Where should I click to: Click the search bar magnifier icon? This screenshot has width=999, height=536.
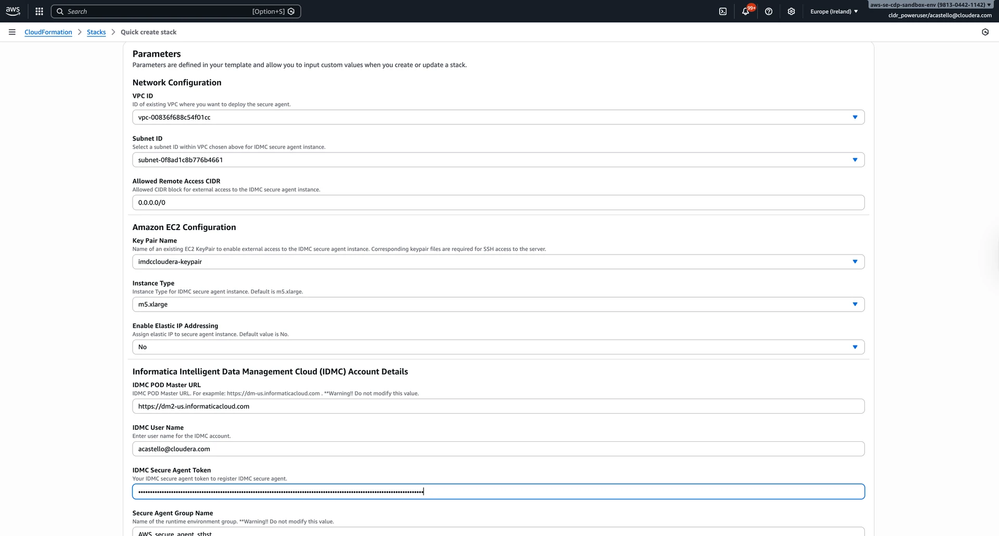tap(60, 11)
